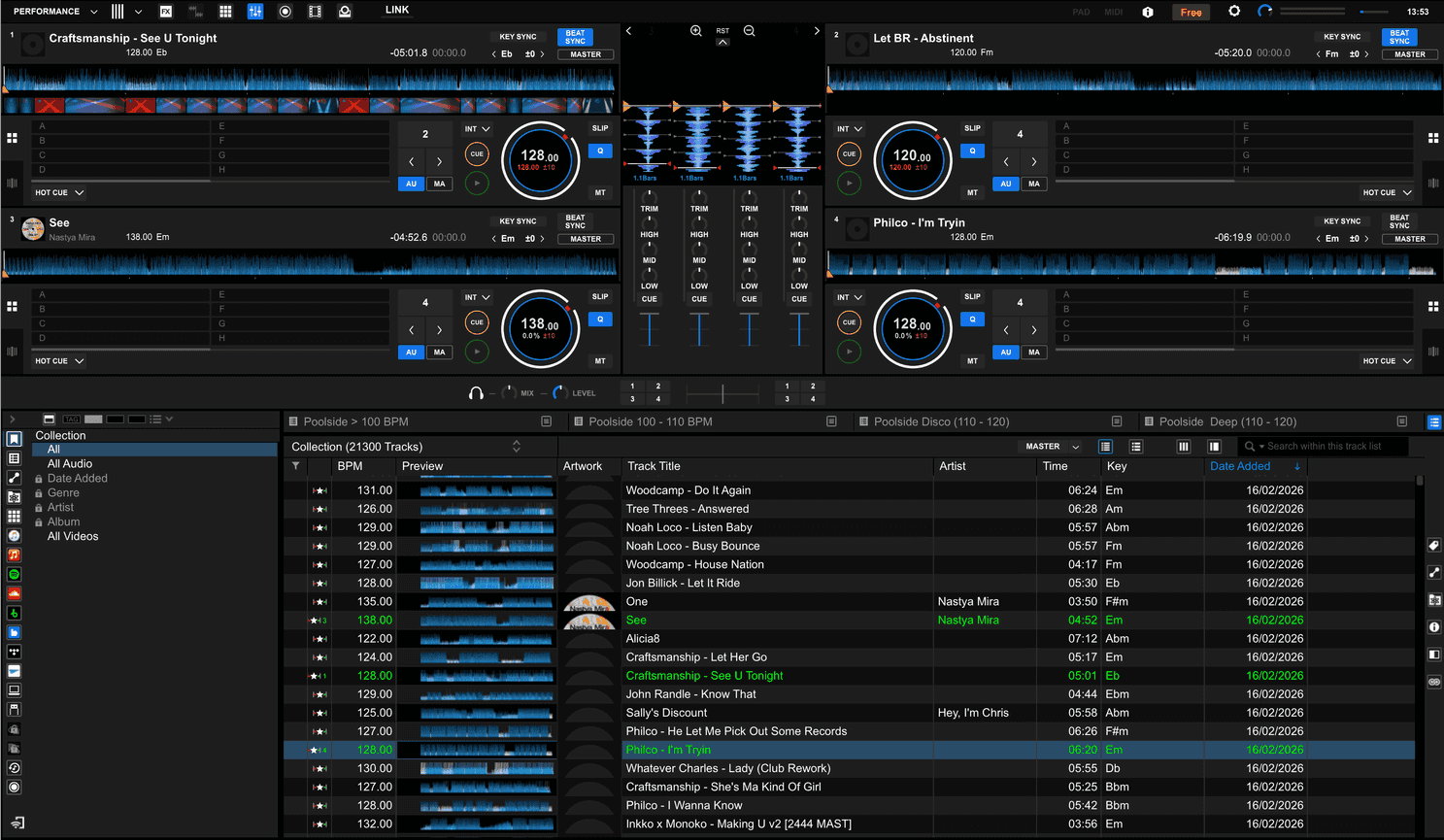Select the Spotify icon in the sidebar
The width and height of the screenshot is (1444, 840).
(14, 574)
